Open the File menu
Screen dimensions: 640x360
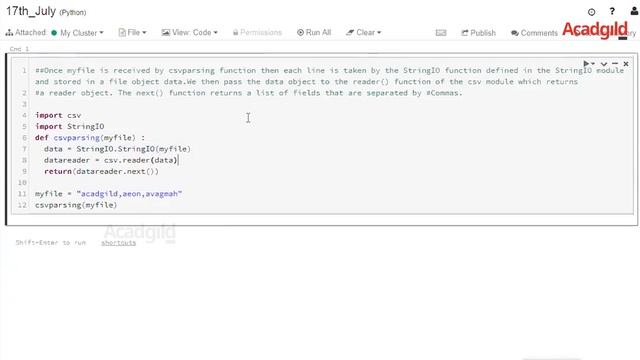(132, 32)
